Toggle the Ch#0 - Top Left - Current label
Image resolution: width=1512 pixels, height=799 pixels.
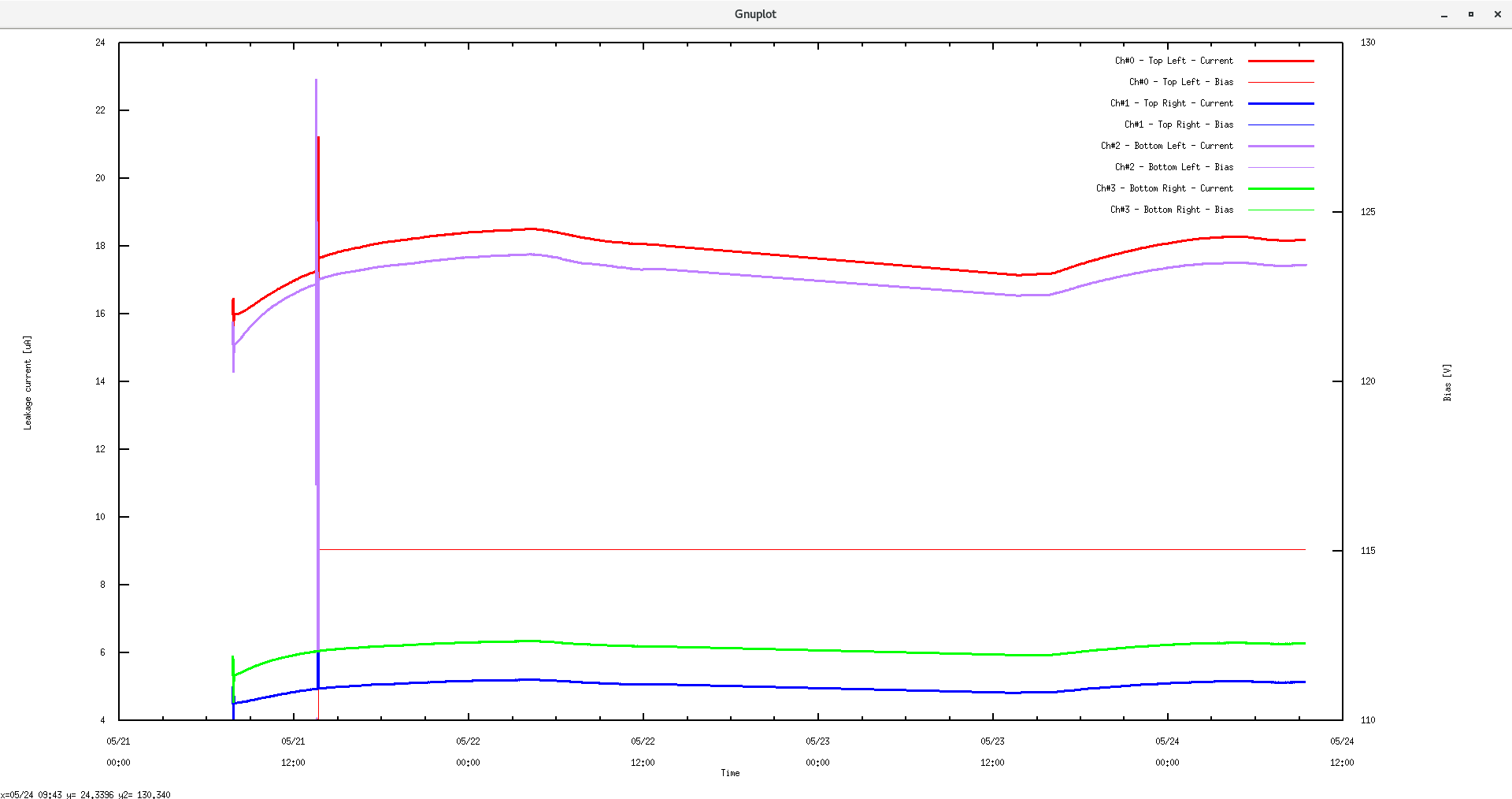pyautogui.click(x=1173, y=61)
